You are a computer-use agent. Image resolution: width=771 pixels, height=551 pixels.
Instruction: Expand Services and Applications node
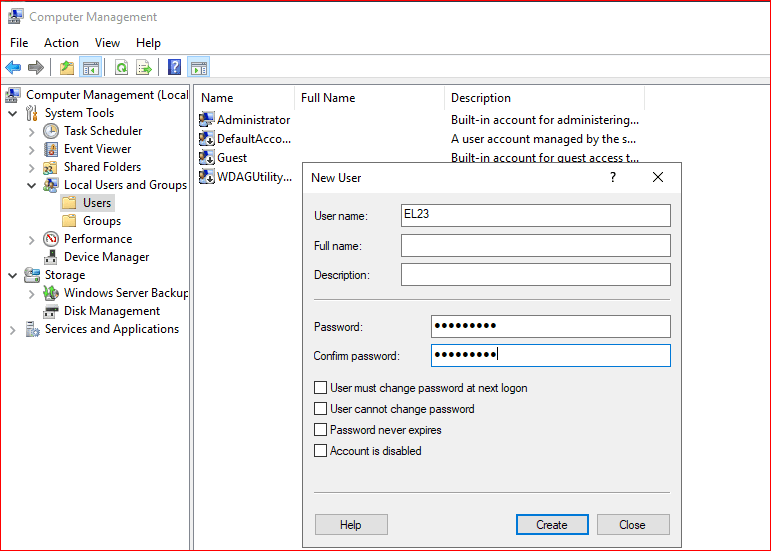click(13, 329)
